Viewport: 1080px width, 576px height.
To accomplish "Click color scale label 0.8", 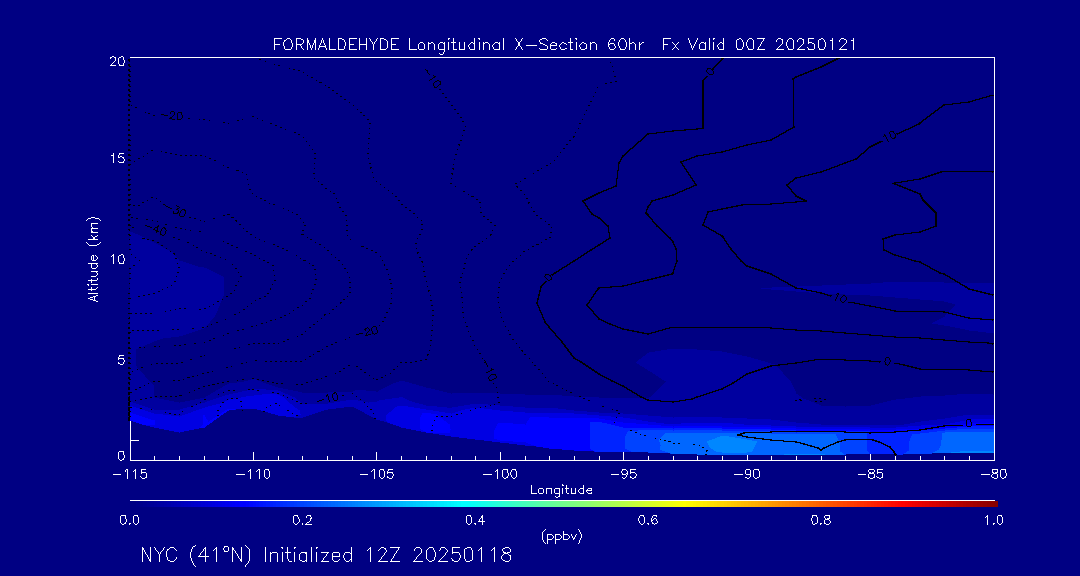I will [821, 520].
